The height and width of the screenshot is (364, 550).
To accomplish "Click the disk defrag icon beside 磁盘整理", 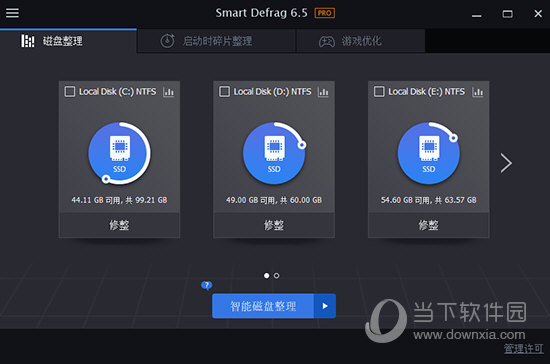I will tap(28, 41).
